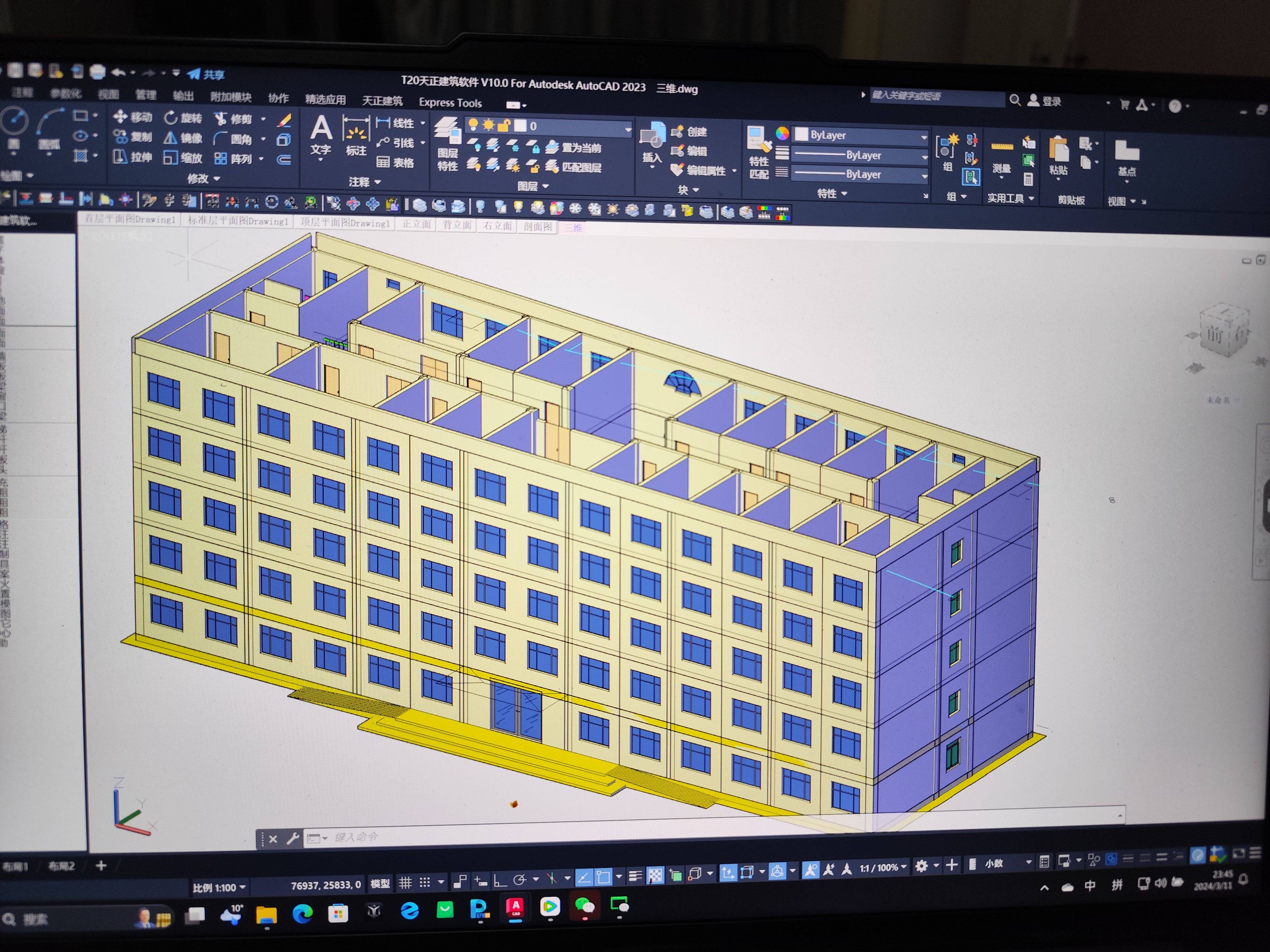The image size is (1270, 952).
Task: Click the white color swatch of layer 0
Action: pyautogui.click(x=520, y=126)
